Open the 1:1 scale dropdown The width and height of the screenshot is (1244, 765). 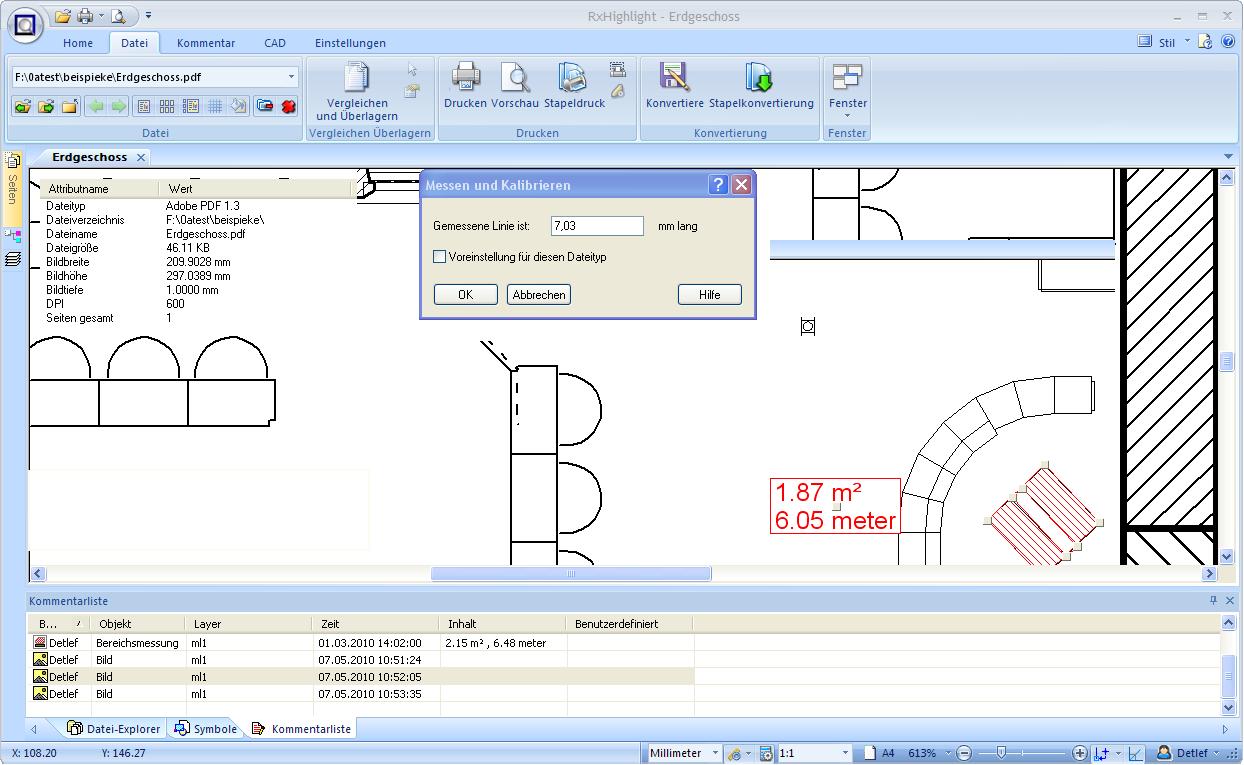(845, 753)
